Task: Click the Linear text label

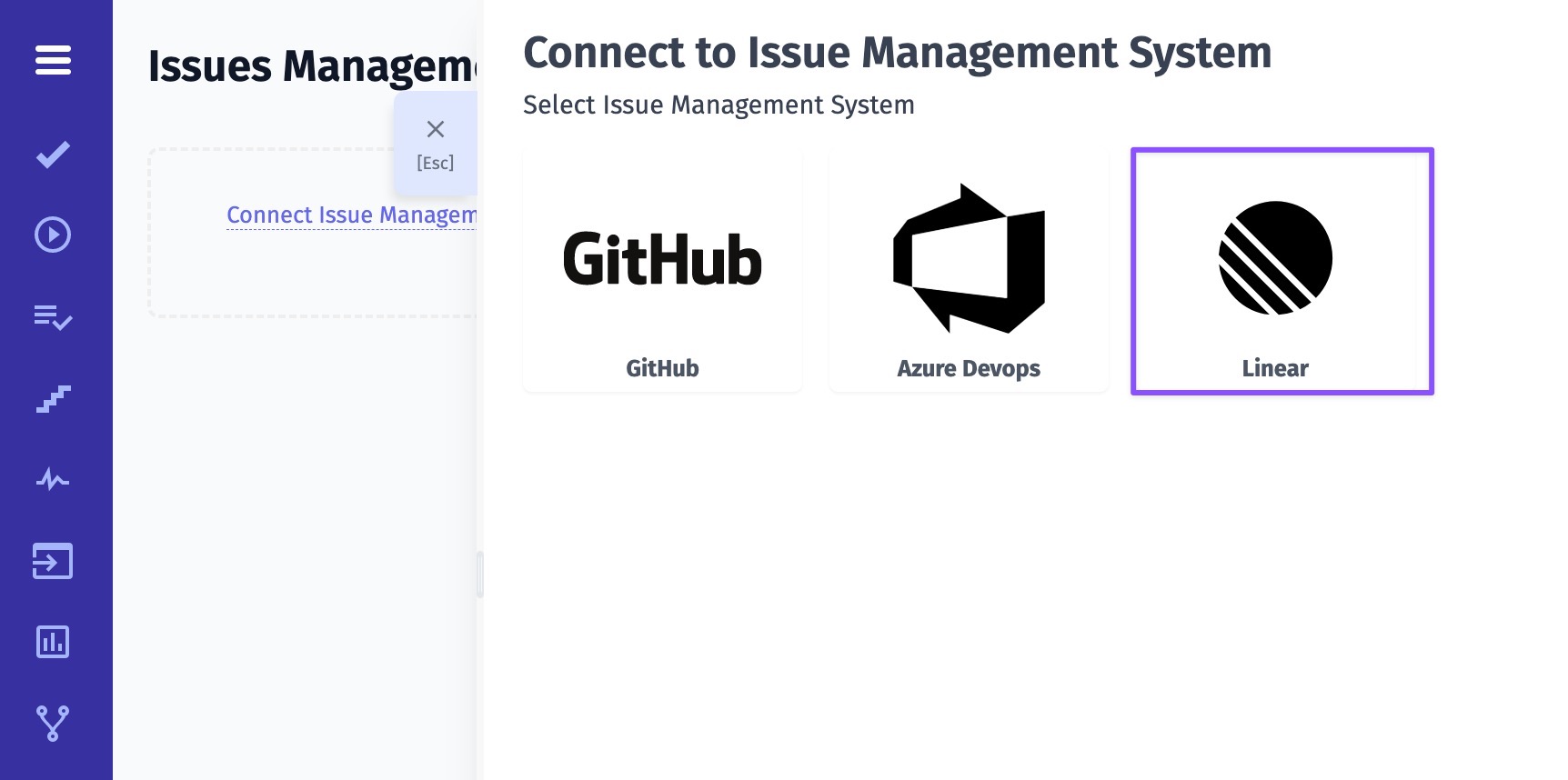Action: [1275, 368]
